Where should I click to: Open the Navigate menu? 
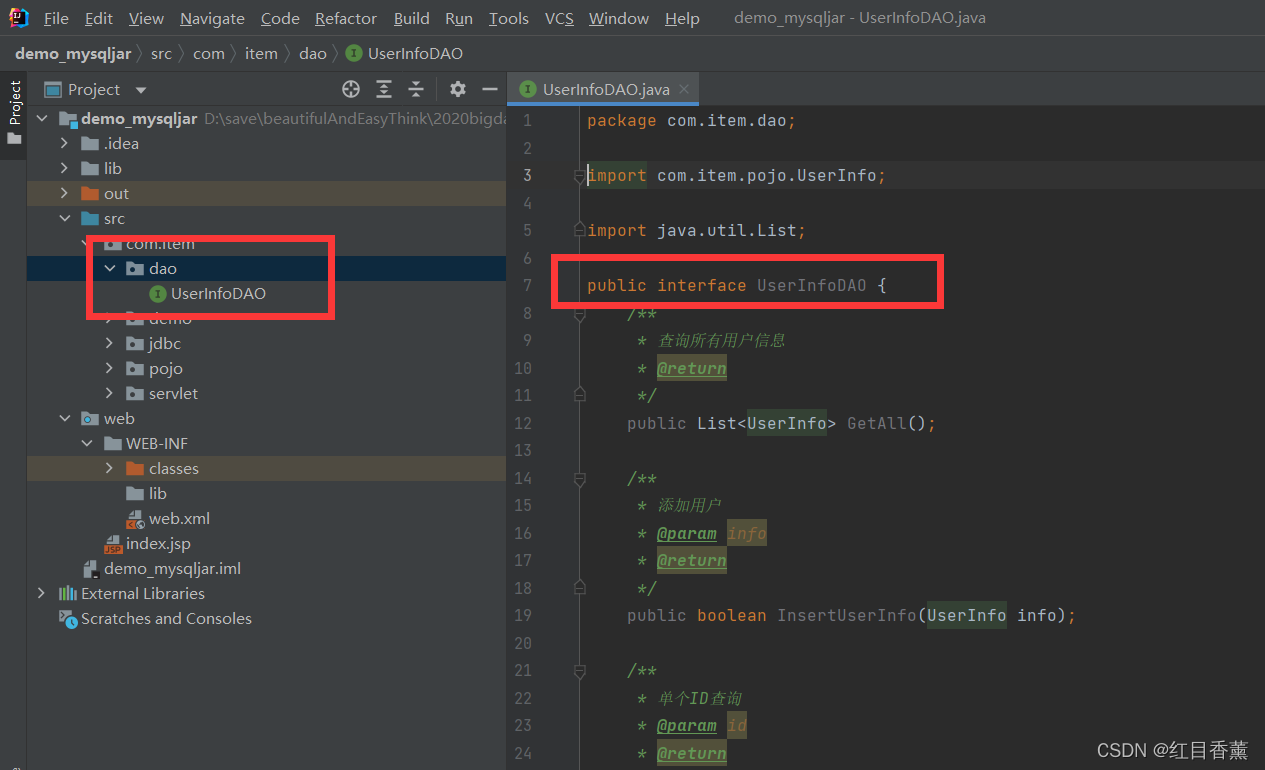tap(212, 18)
